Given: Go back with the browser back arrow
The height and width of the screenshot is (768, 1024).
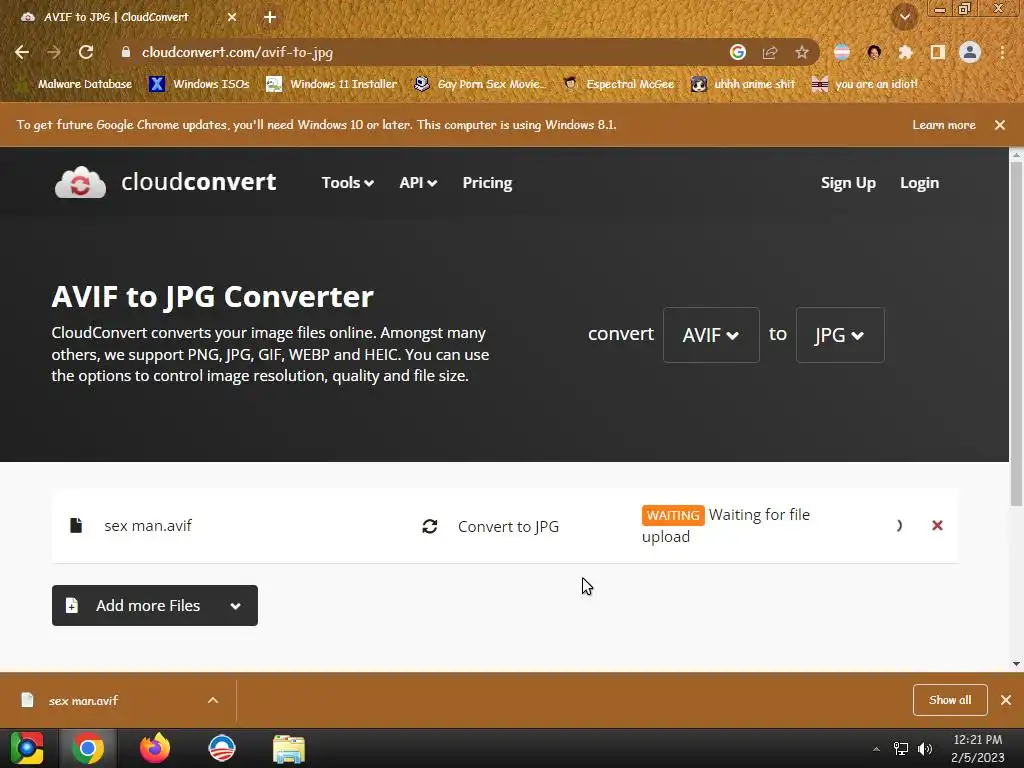Looking at the screenshot, I should click(22, 52).
